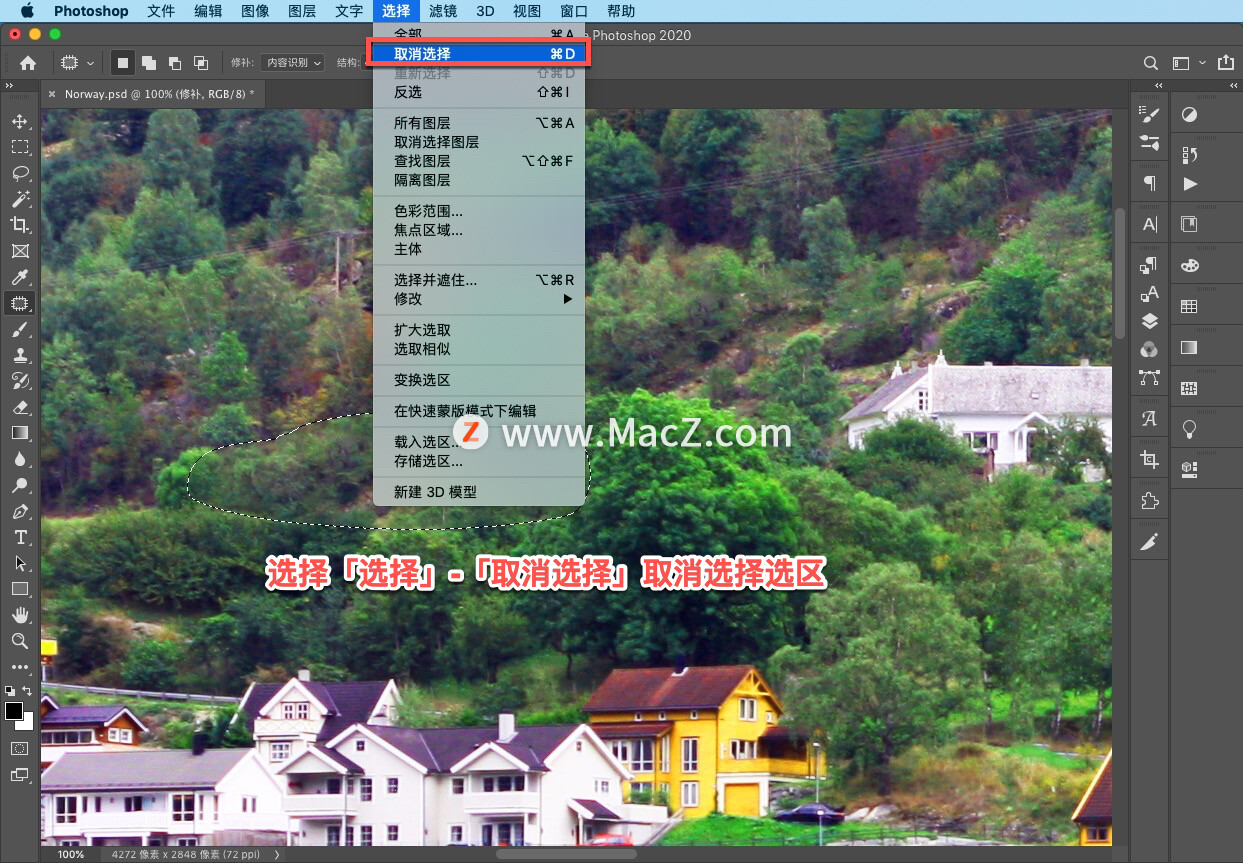1243x863 pixels.
Task: Select the Patch tool in left toolbar
Action: 20,303
